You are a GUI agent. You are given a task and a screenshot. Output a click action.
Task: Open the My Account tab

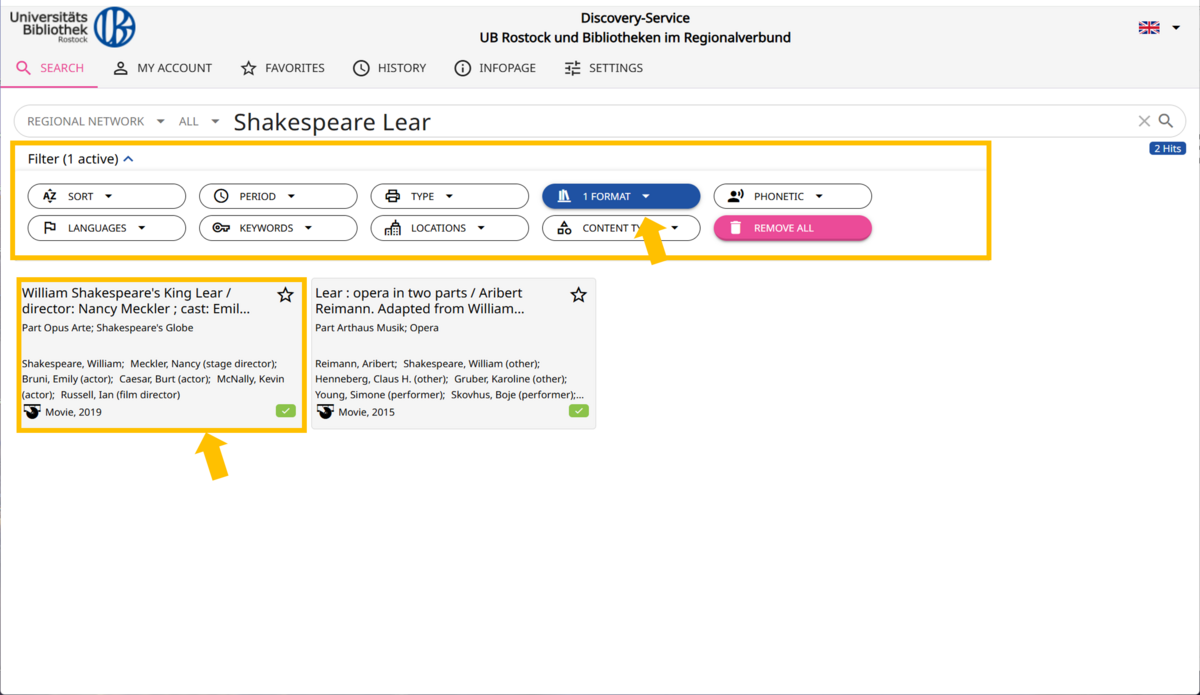point(162,68)
